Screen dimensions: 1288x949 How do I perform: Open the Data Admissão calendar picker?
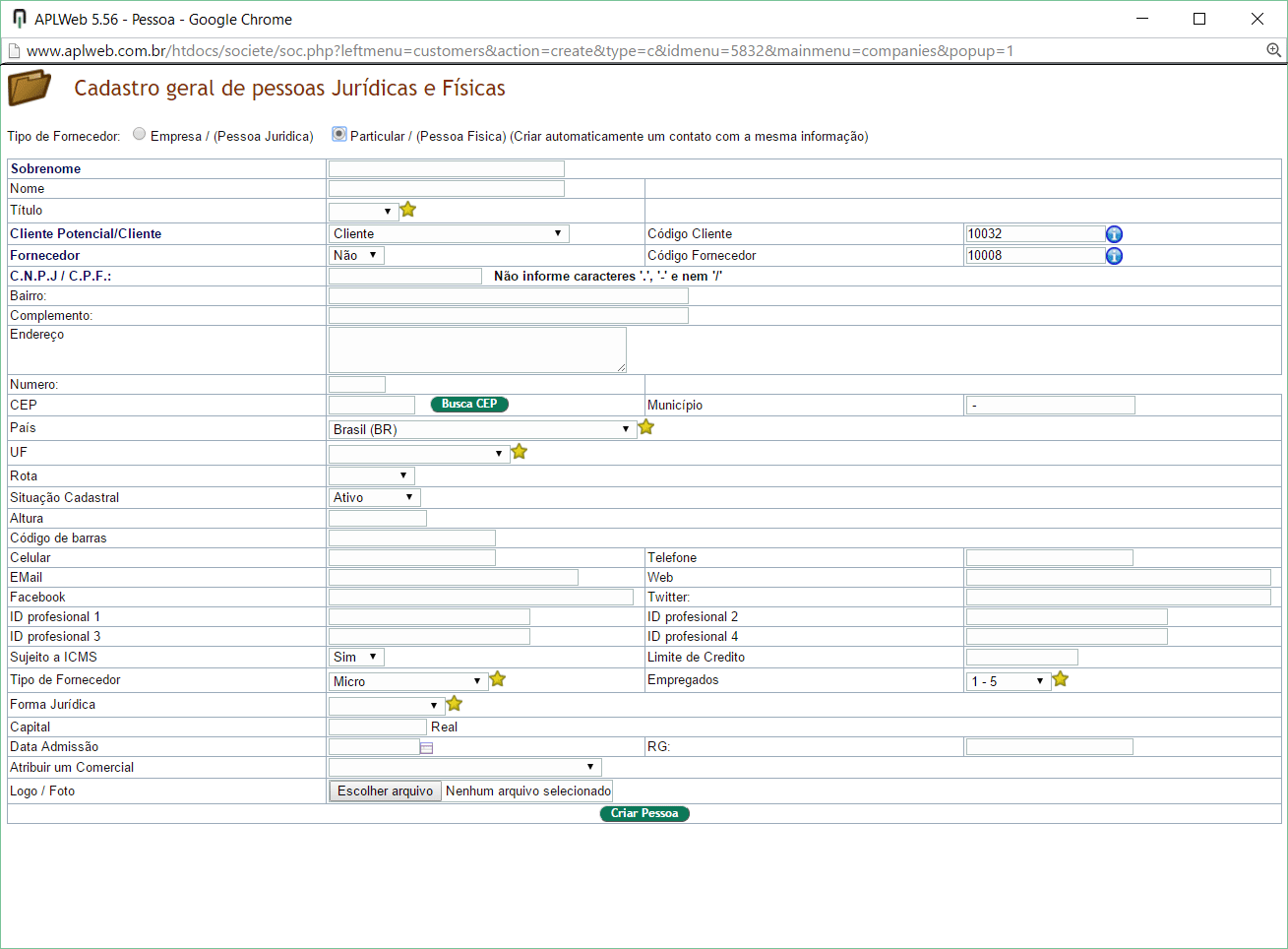coord(426,748)
